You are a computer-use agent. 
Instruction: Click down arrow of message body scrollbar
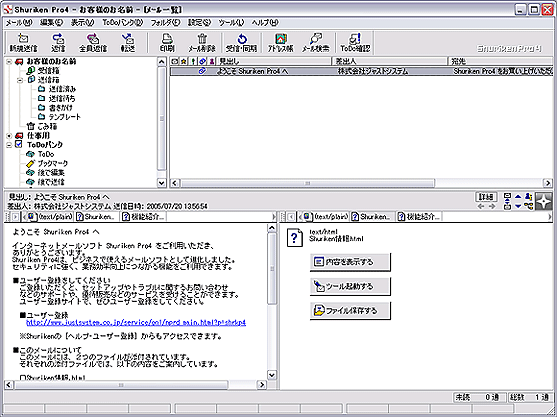272,375
